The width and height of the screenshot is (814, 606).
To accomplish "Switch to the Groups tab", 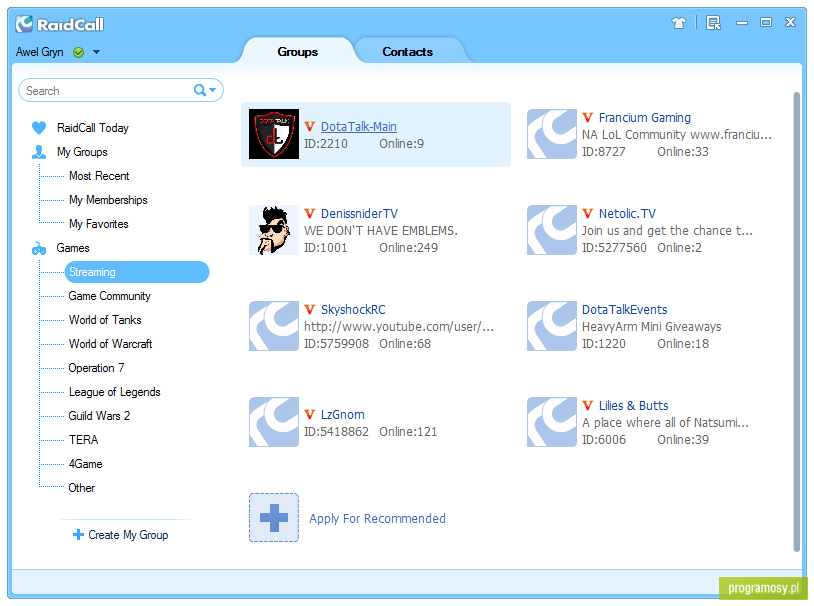I will pos(297,51).
